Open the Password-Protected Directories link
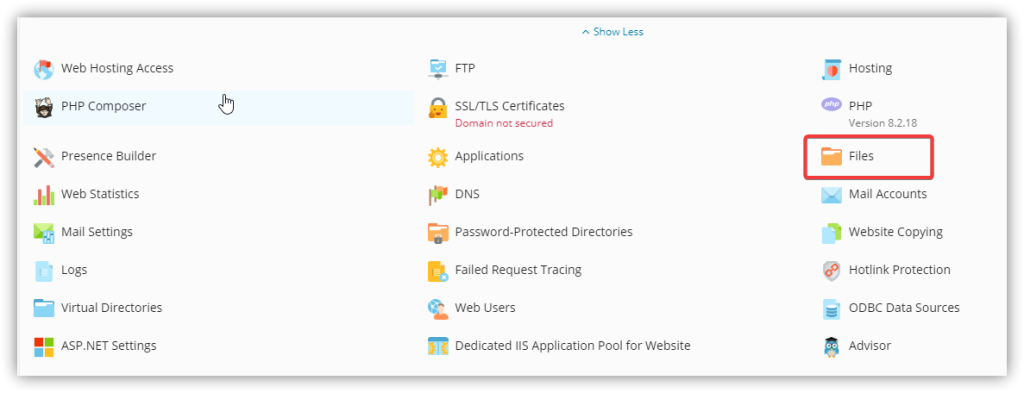The width and height of the screenshot is (1024, 393). [x=544, y=232]
